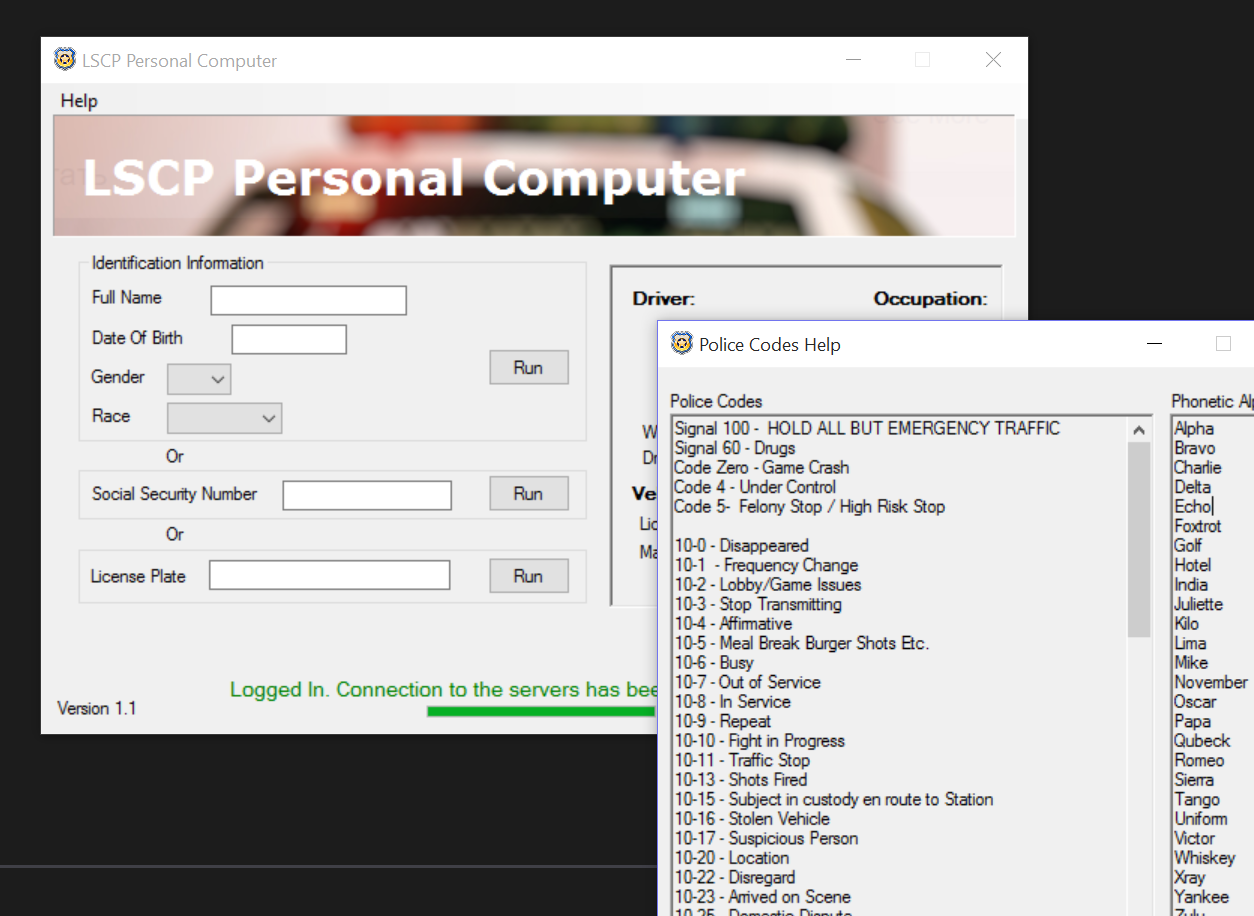Click the Full Name input field

pos(308,300)
